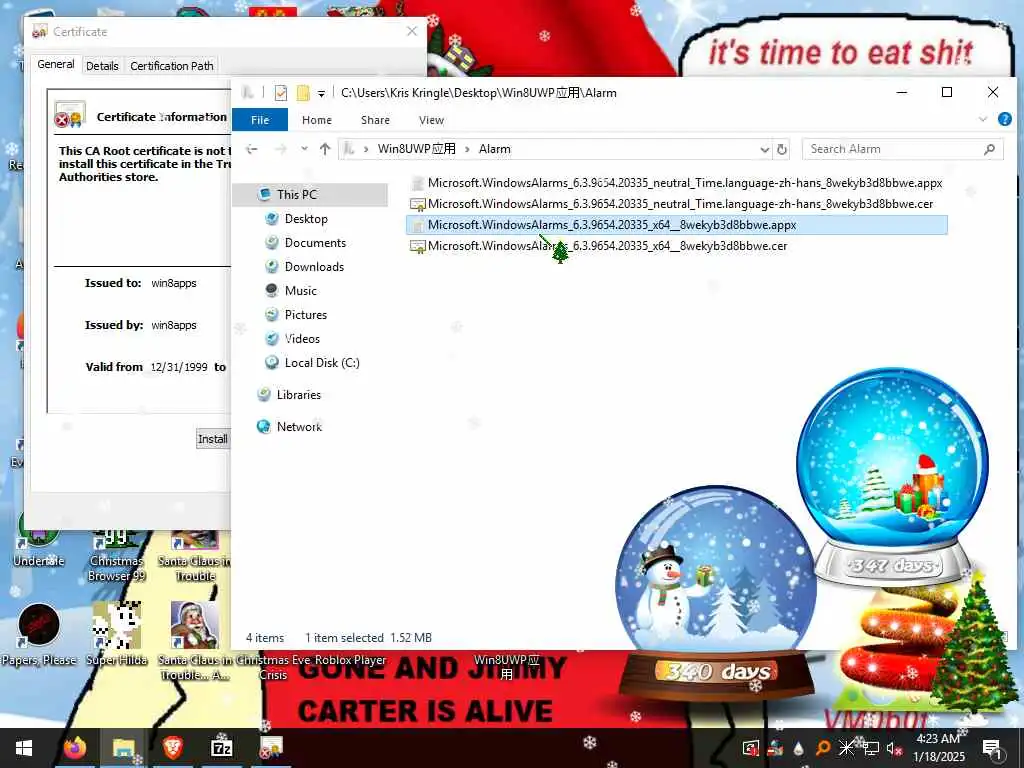Image resolution: width=1024 pixels, height=768 pixels.
Task: Click the File Explorer taskbar icon
Action: click(x=123, y=748)
